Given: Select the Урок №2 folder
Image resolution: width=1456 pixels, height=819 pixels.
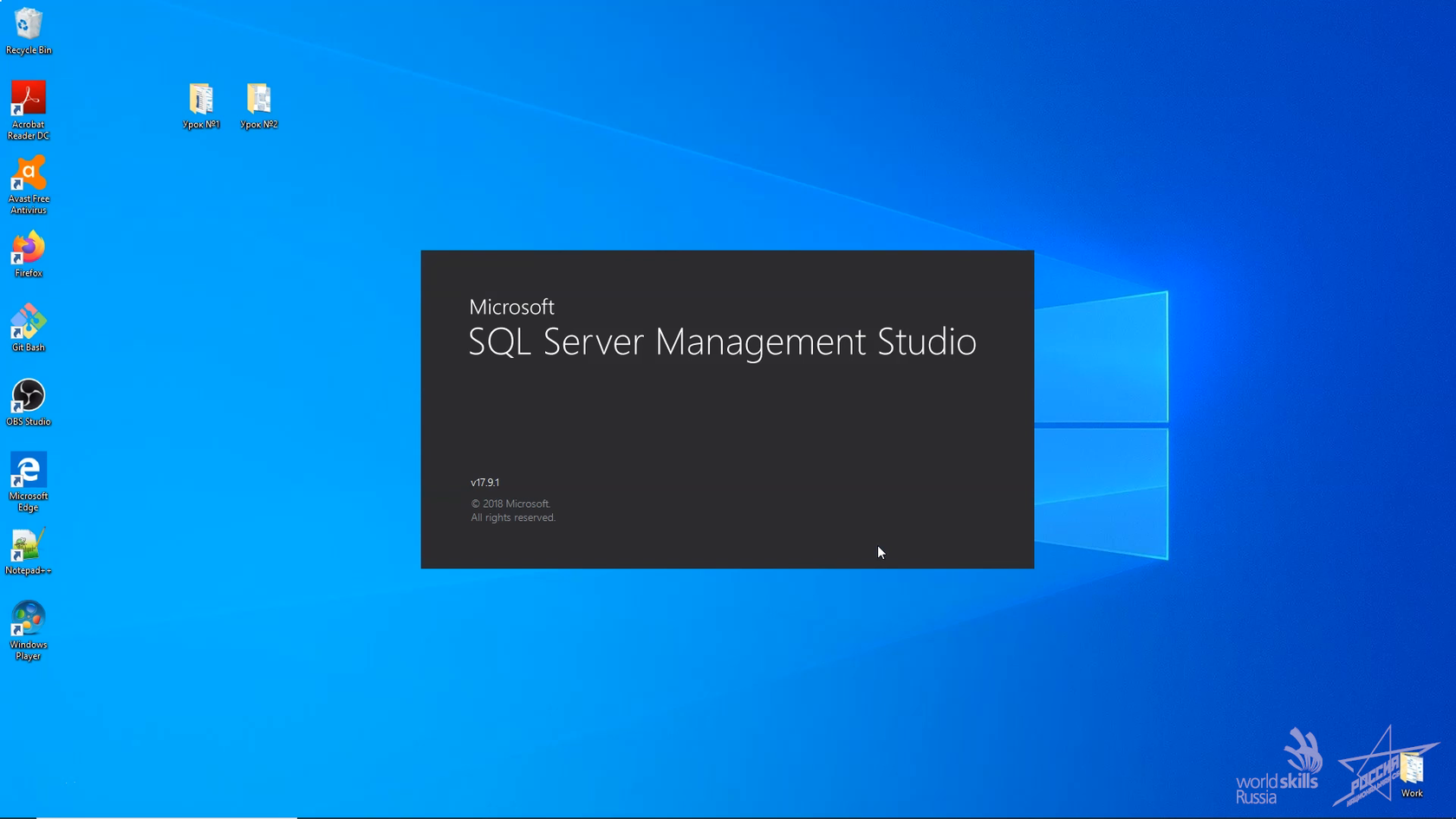Looking at the screenshot, I should click(258, 106).
